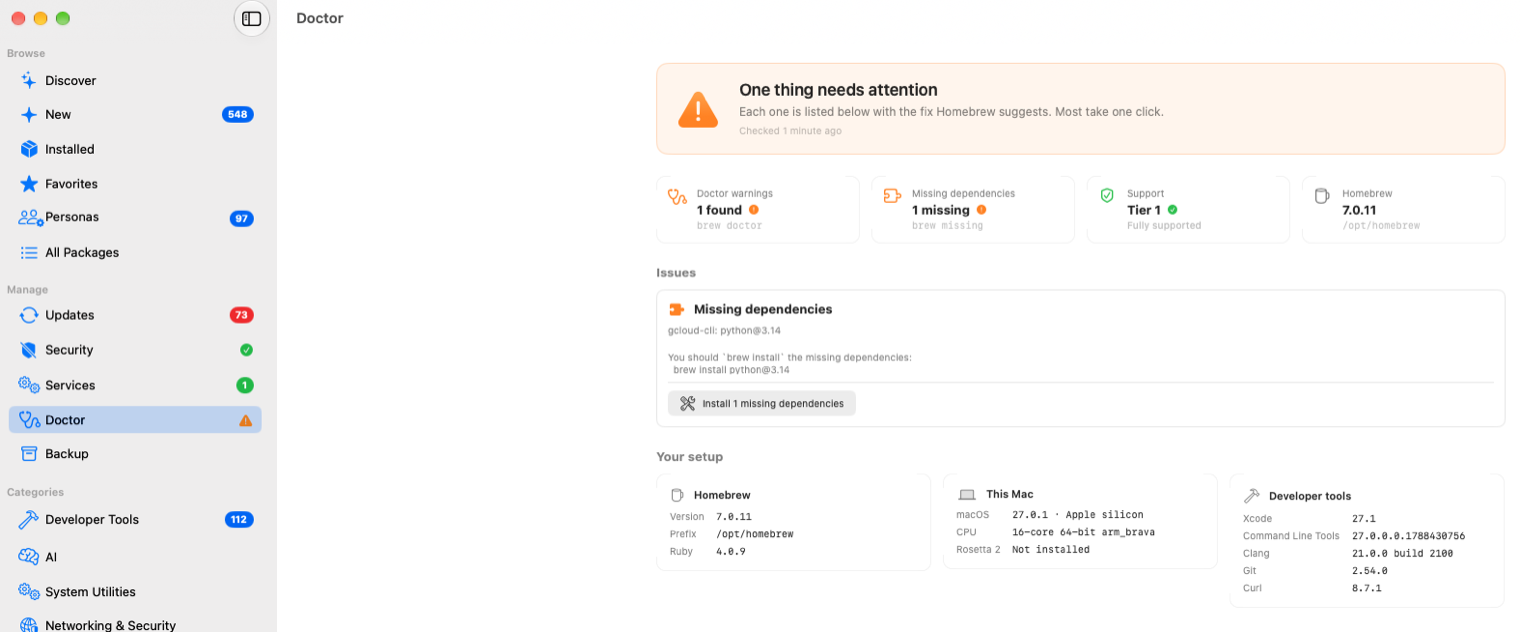Click the Backup archive box icon
The width and height of the screenshot is (1520, 632).
29,454
